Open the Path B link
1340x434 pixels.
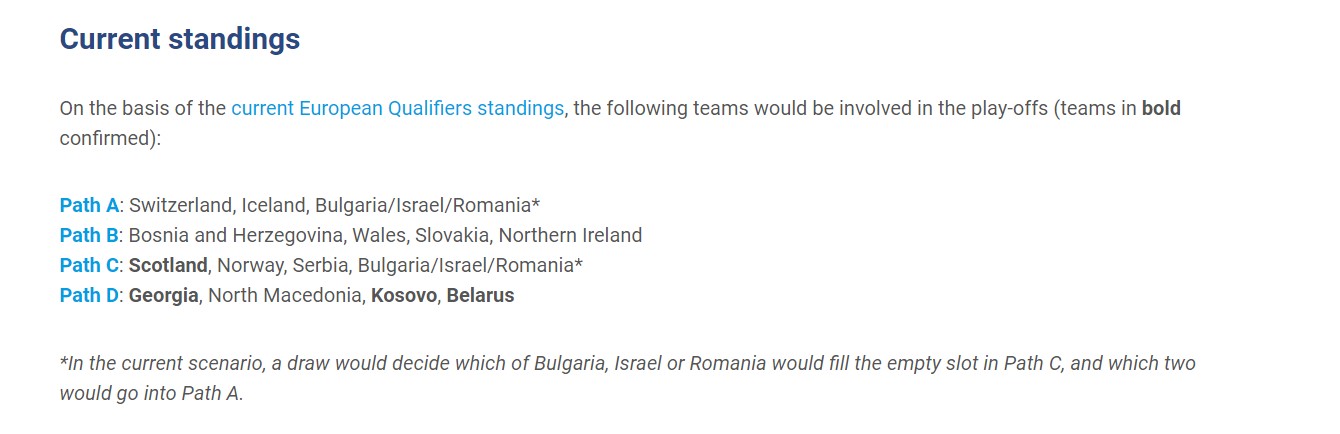click(89, 235)
